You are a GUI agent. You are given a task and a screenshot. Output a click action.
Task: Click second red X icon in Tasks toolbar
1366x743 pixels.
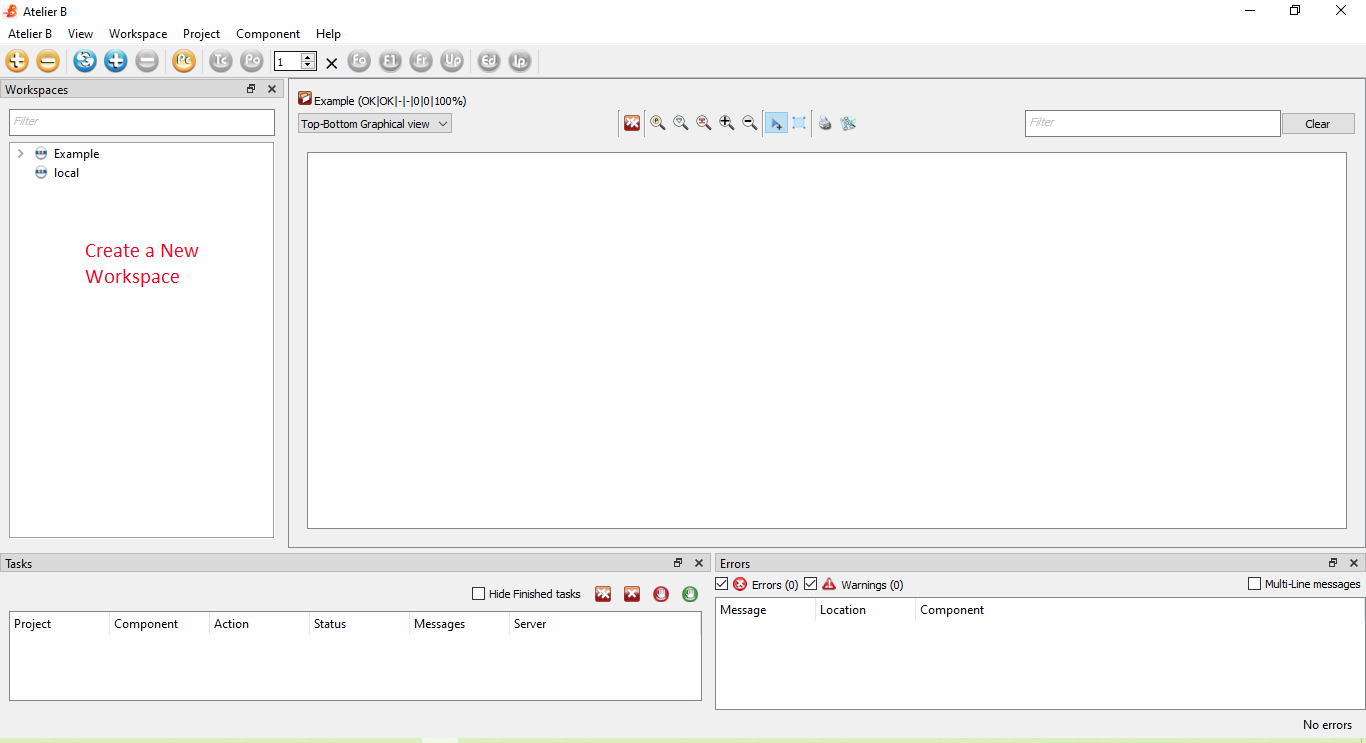[632, 594]
